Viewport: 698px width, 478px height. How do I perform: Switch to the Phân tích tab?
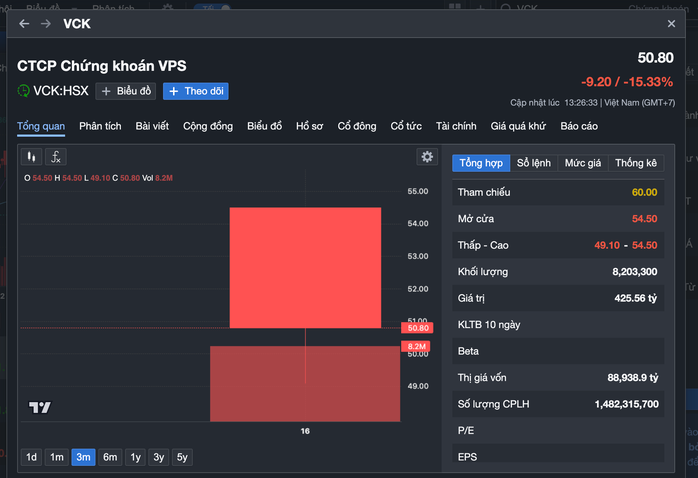[x=100, y=126]
